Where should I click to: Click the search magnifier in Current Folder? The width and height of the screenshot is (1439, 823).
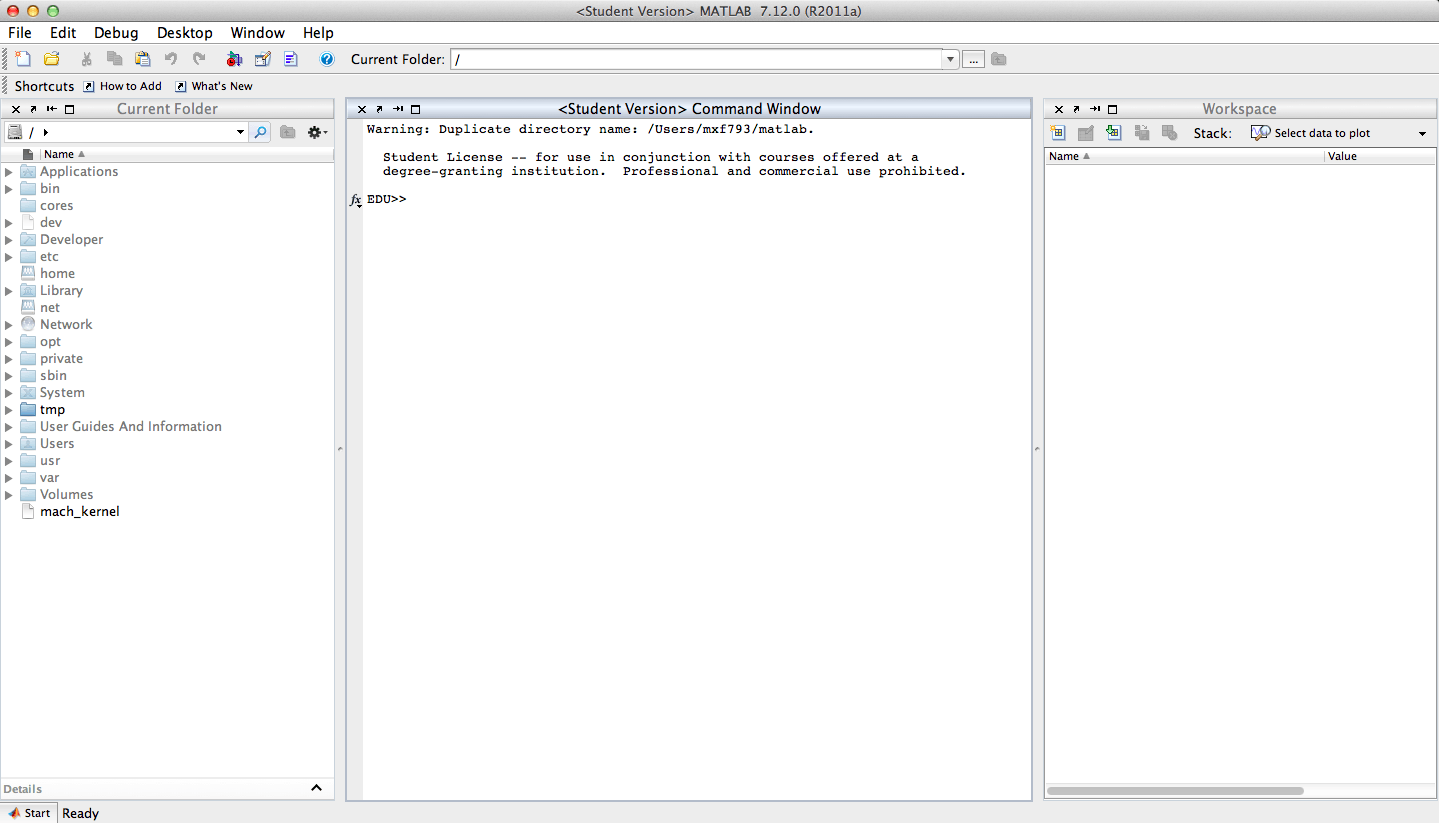point(261,131)
